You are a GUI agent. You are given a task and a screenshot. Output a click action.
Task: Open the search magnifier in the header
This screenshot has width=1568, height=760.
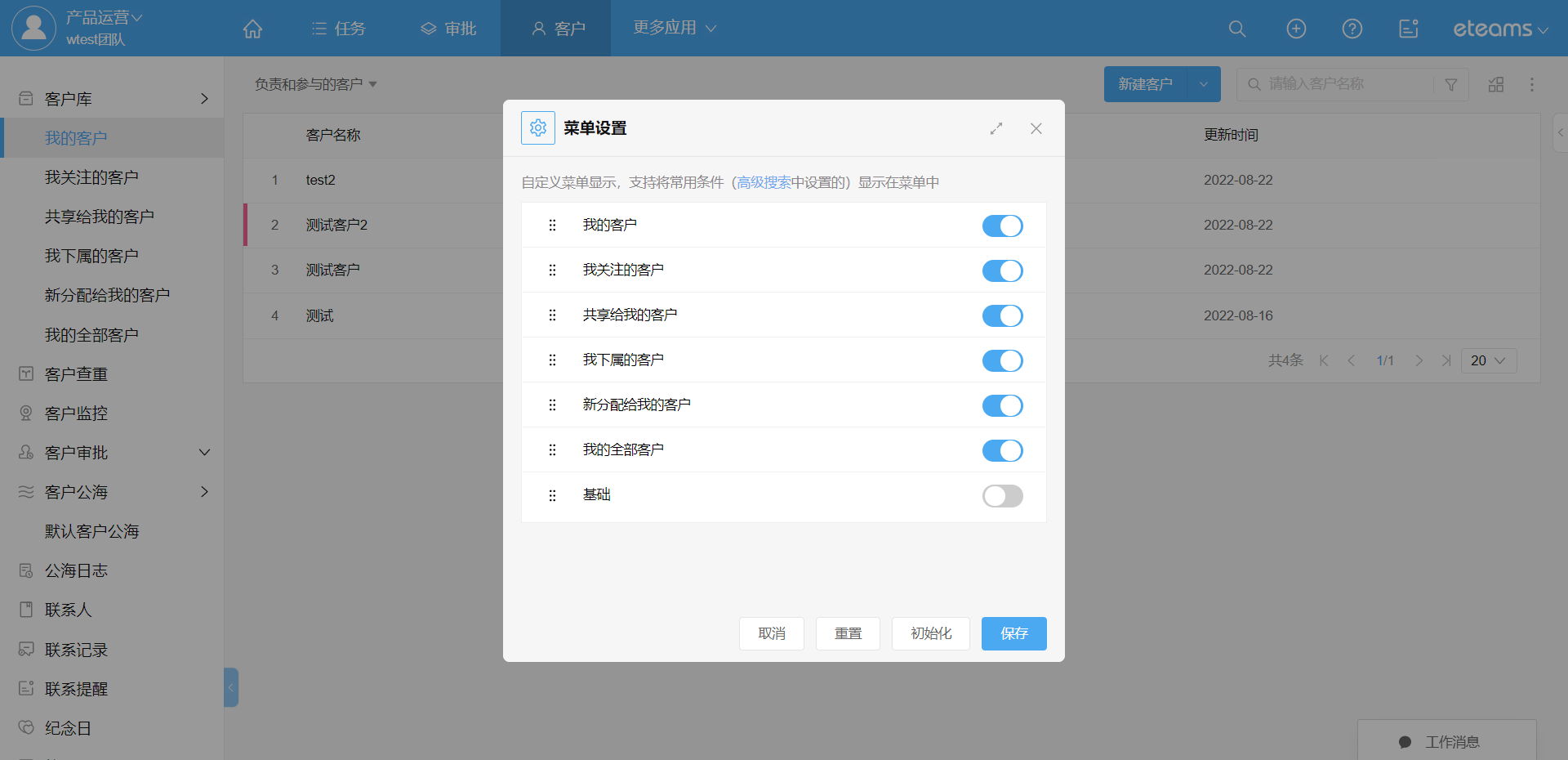1236,29
